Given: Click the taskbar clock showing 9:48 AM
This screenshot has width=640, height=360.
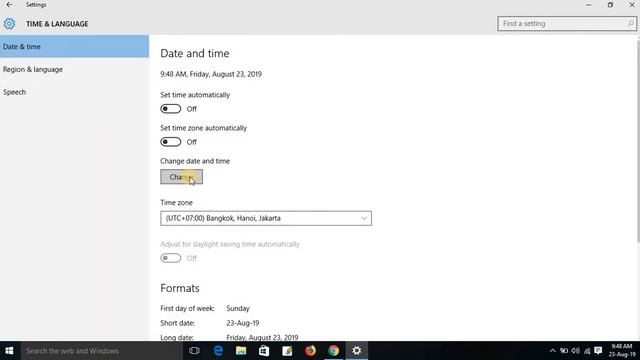Looking at the screenshot, I should (x=622, y=351).
